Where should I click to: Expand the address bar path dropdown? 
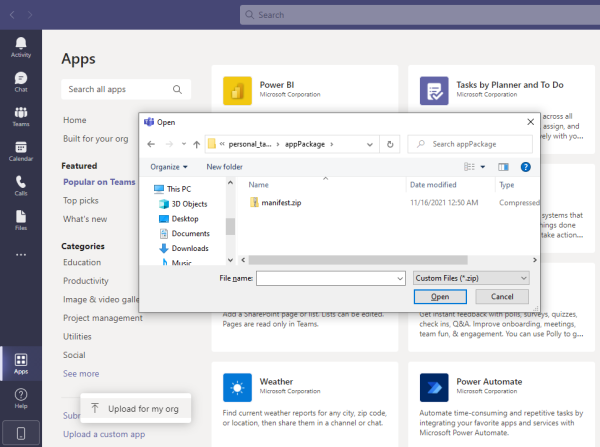370,144
